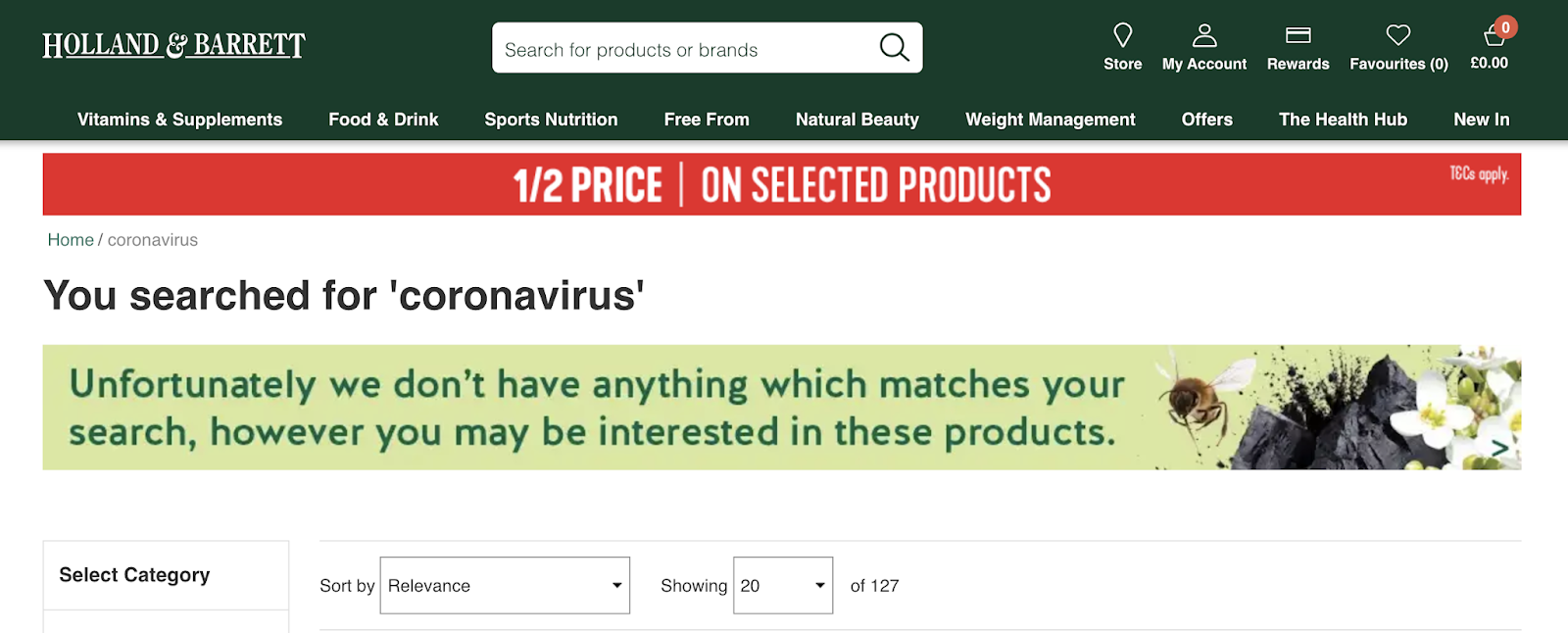Open the Sort by Relevance dropdown
Viewport: 1568px width, 633px height.
(505, 586)
